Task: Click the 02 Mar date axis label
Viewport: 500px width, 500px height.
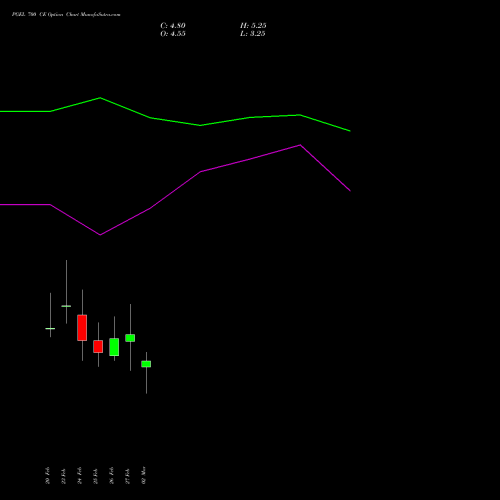Action: (x=144, y=475)
